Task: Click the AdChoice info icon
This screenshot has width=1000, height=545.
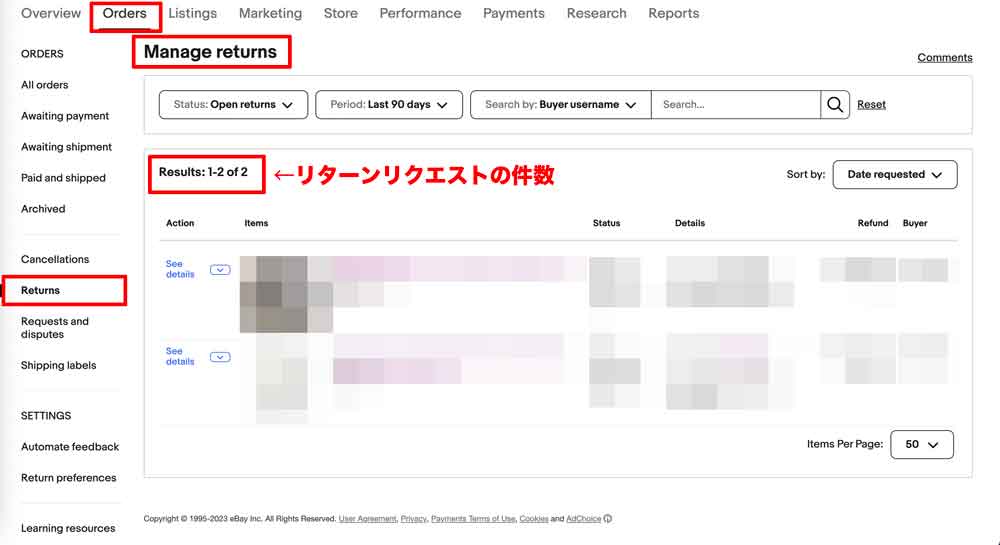Action: tap(608, 519)
